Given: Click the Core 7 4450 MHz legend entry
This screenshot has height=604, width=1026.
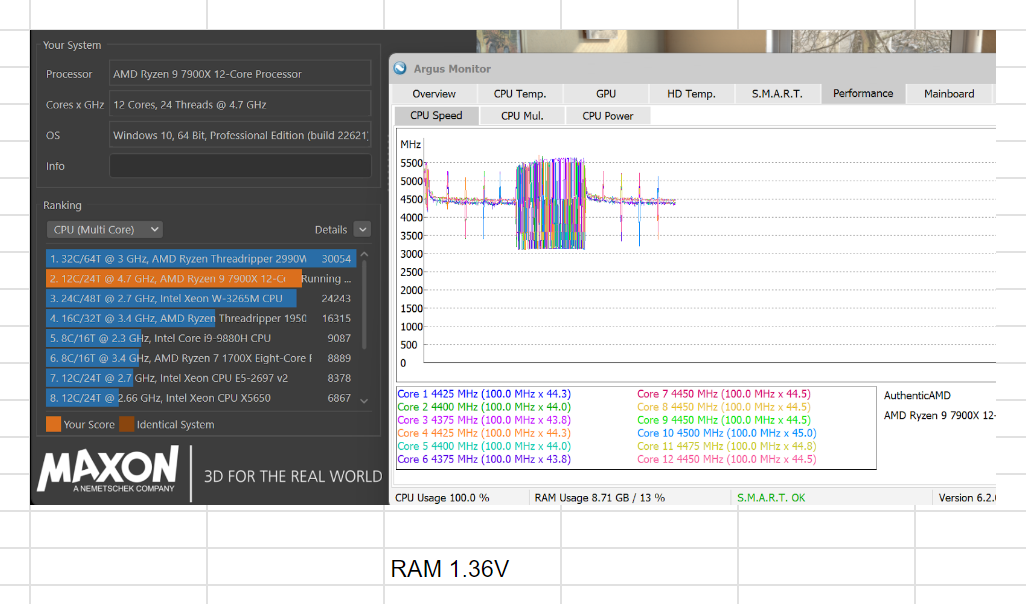Looking at the screenshot, I should coord(724,394).
